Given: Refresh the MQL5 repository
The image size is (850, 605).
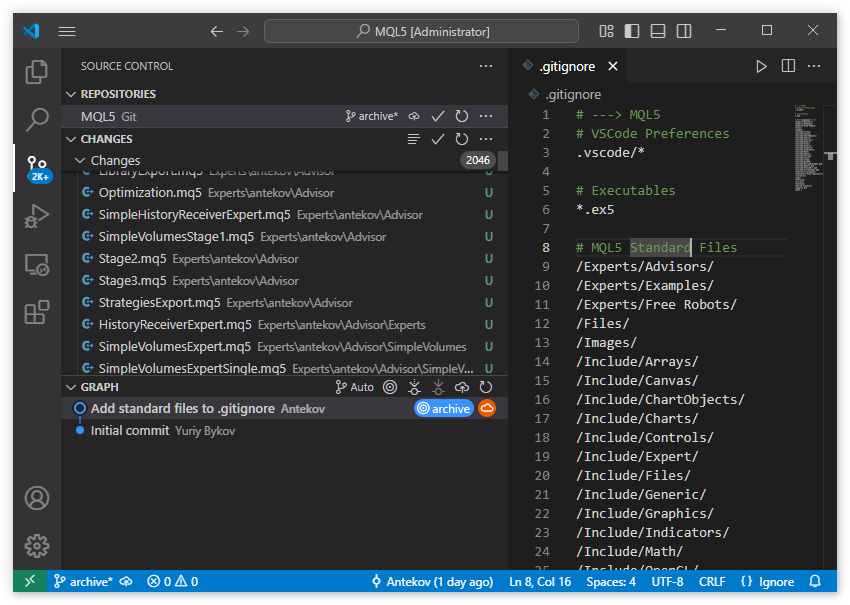Looking at the screenshot, I should pos(462,116).
